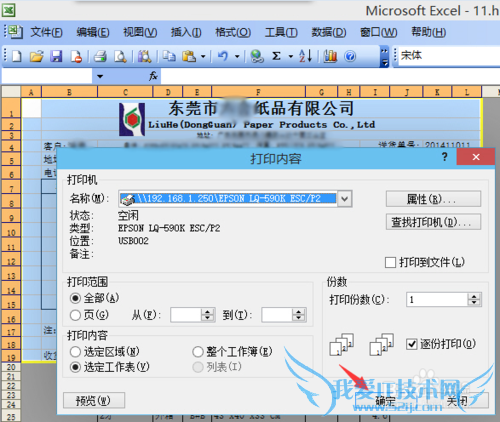Open the 帮助(H) menu
Image resolution: width=500 pixels, height=422 pixels.
[428, 32]
